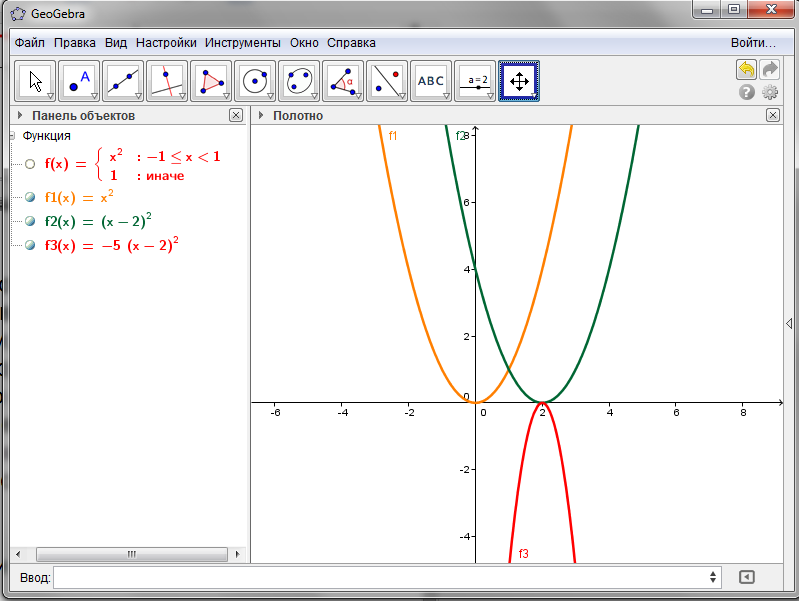Image resolution: width=799 pixels, height=601 pixels.
Task: Select the Move Graphics View tool
Action: click(x=519, y=81)
